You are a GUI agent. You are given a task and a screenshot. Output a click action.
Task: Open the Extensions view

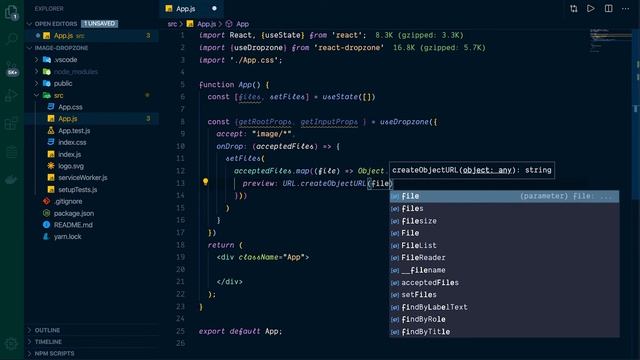[x=11, y=123]
